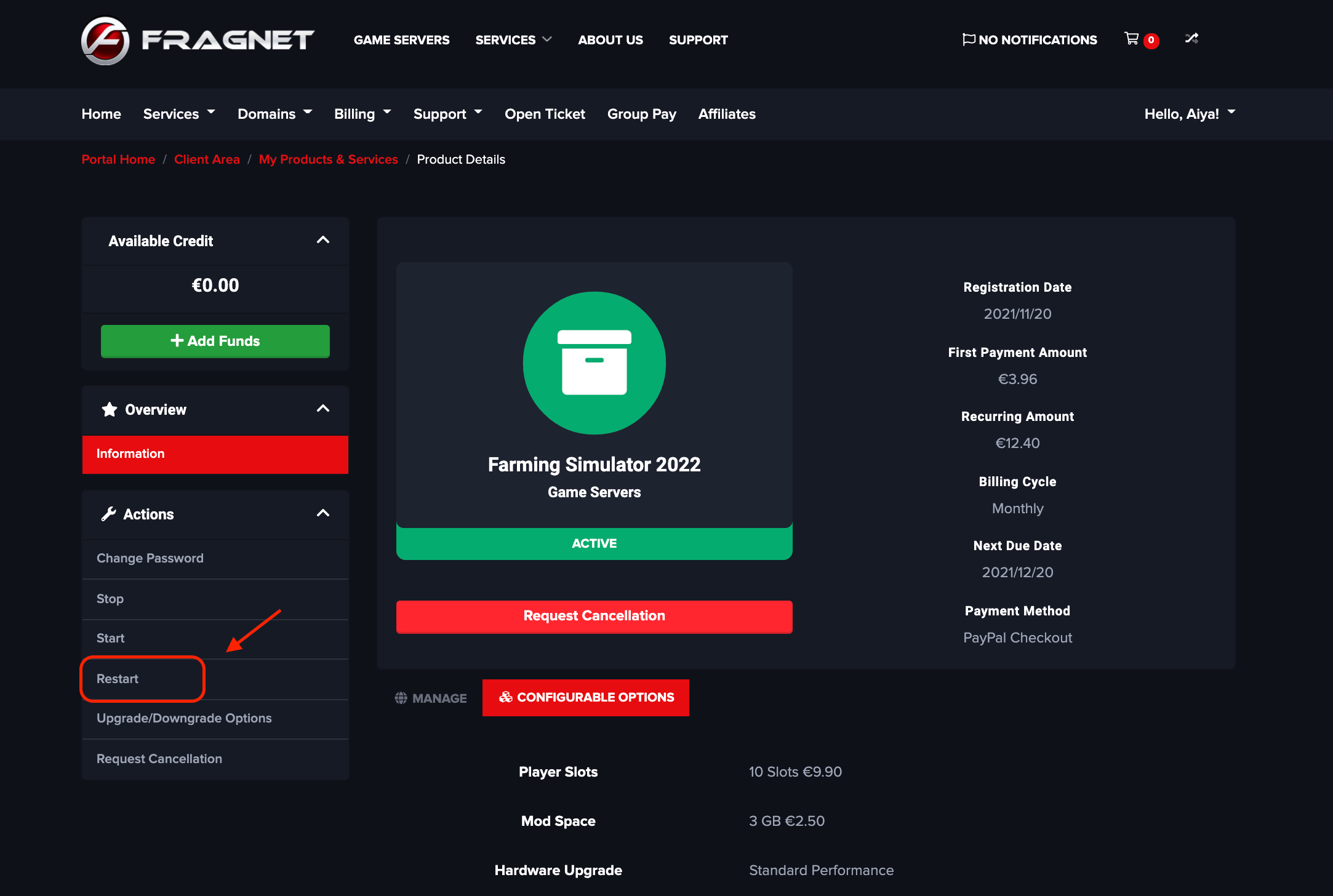This screenshot has height=896, width=1333.
Task: Open the ABOUT US page
Action: coord(610,40)
